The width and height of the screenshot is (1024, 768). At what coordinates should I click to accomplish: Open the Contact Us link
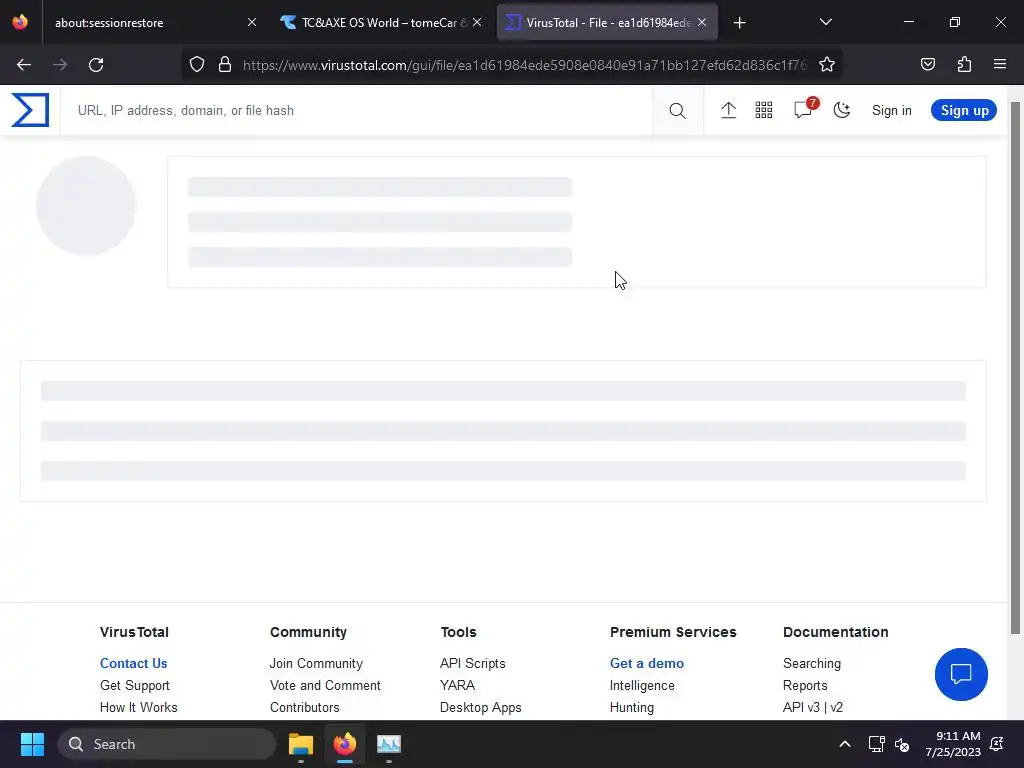pyautogui.click(x=133, y=663)
